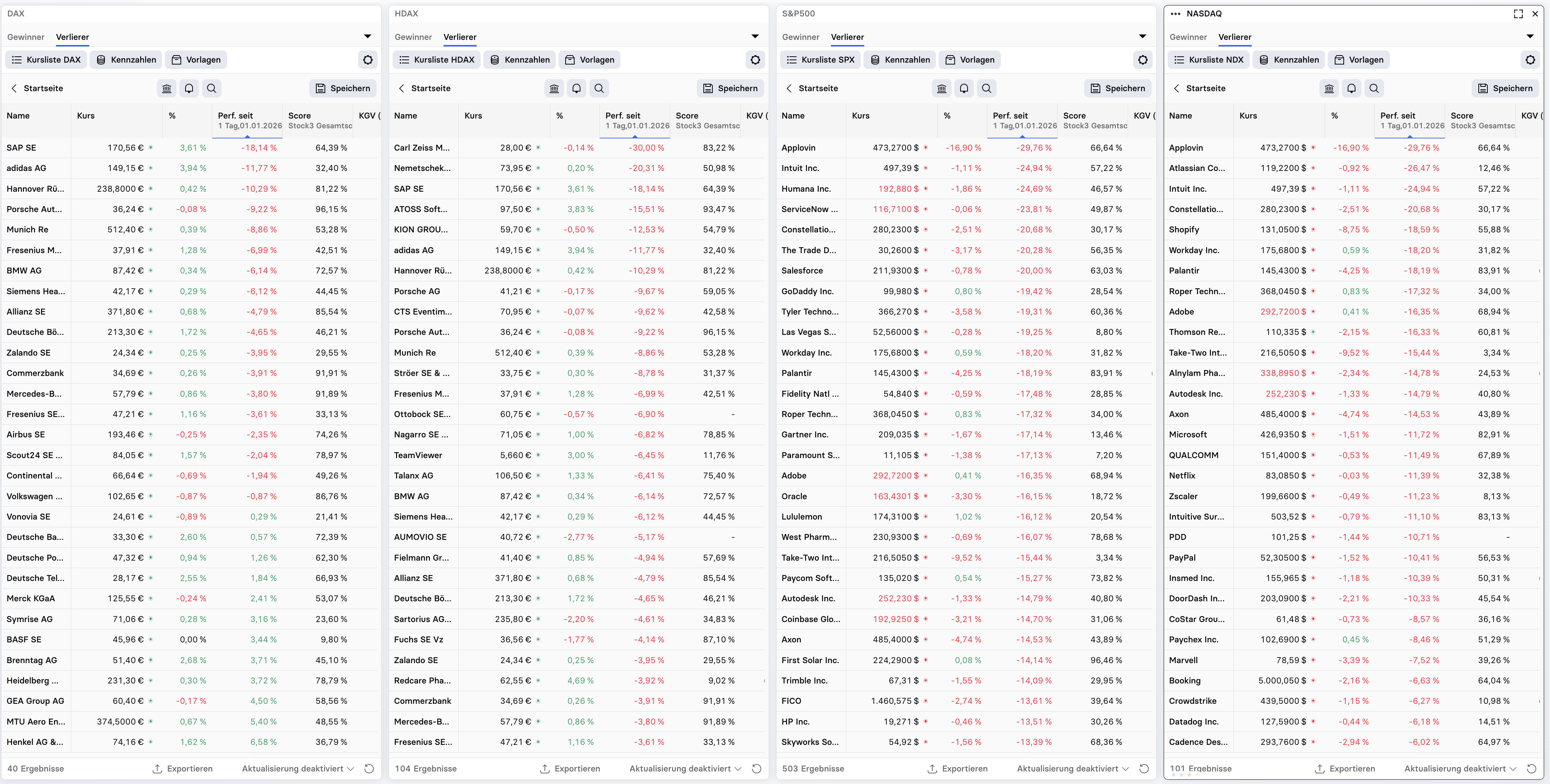This screenshot has height=784, width=1550.
Task: Select the Verlierer tab in S&P500 panel
Action: 847,37
